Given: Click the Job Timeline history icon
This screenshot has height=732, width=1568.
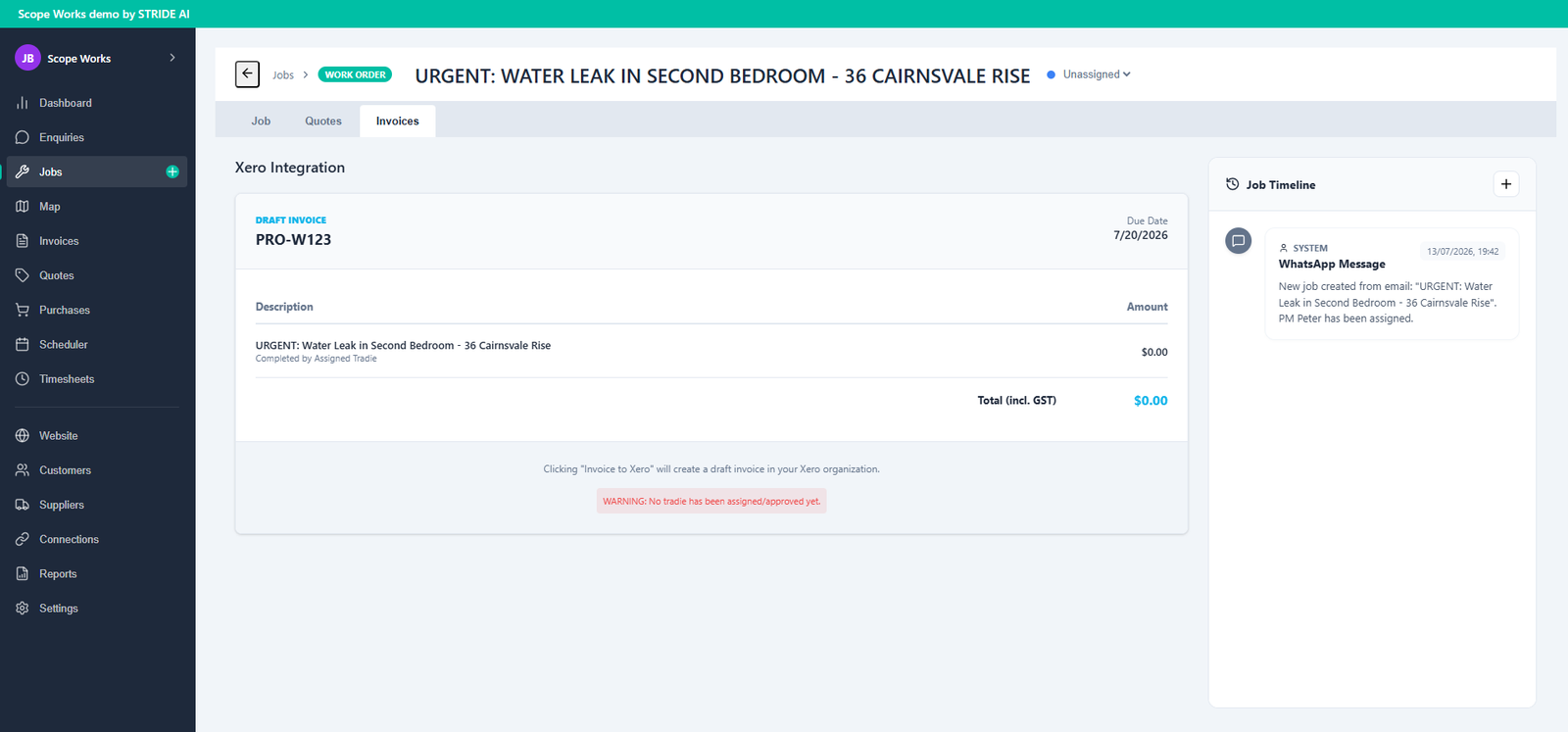Looking at the screenshot, I should pos(1233,184).
